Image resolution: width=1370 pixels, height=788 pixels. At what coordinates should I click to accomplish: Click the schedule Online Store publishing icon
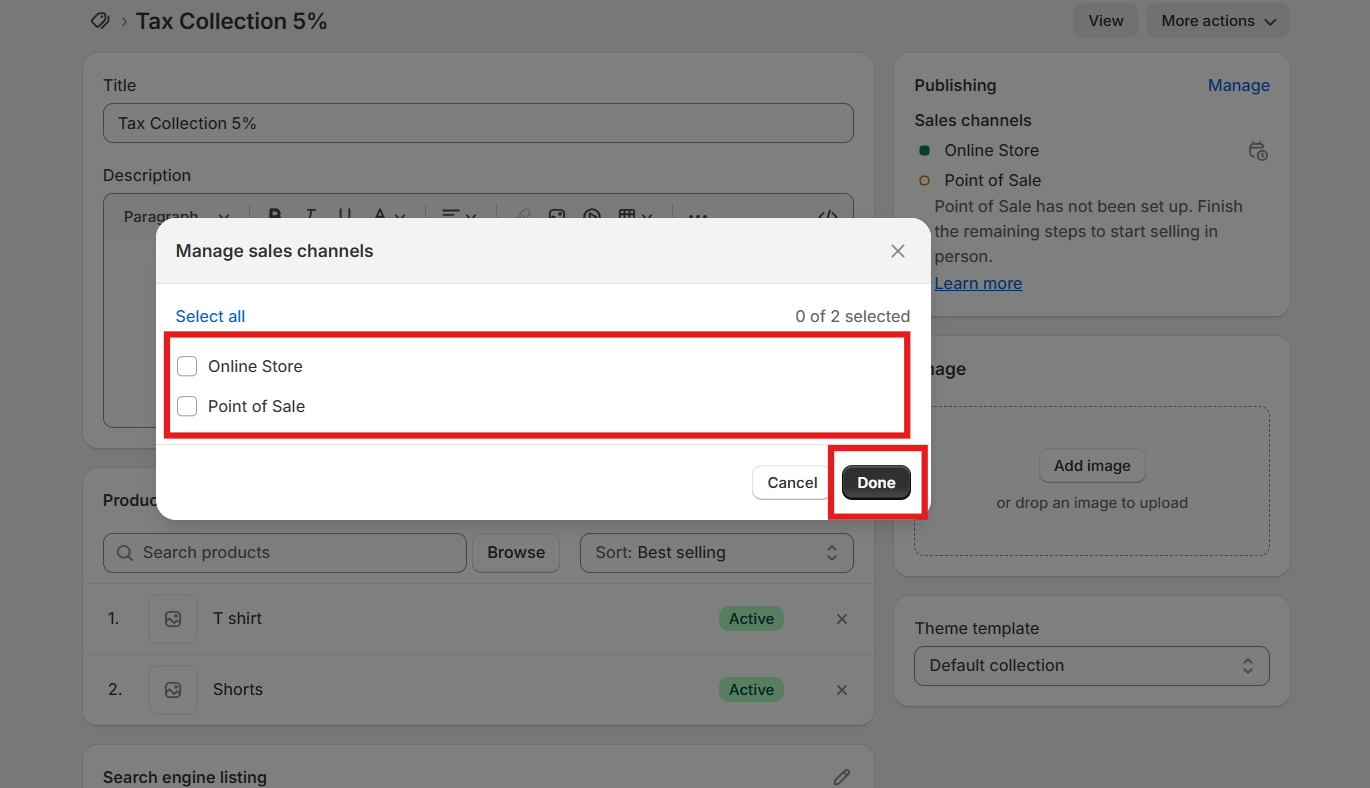click(x=1258, y=151)
